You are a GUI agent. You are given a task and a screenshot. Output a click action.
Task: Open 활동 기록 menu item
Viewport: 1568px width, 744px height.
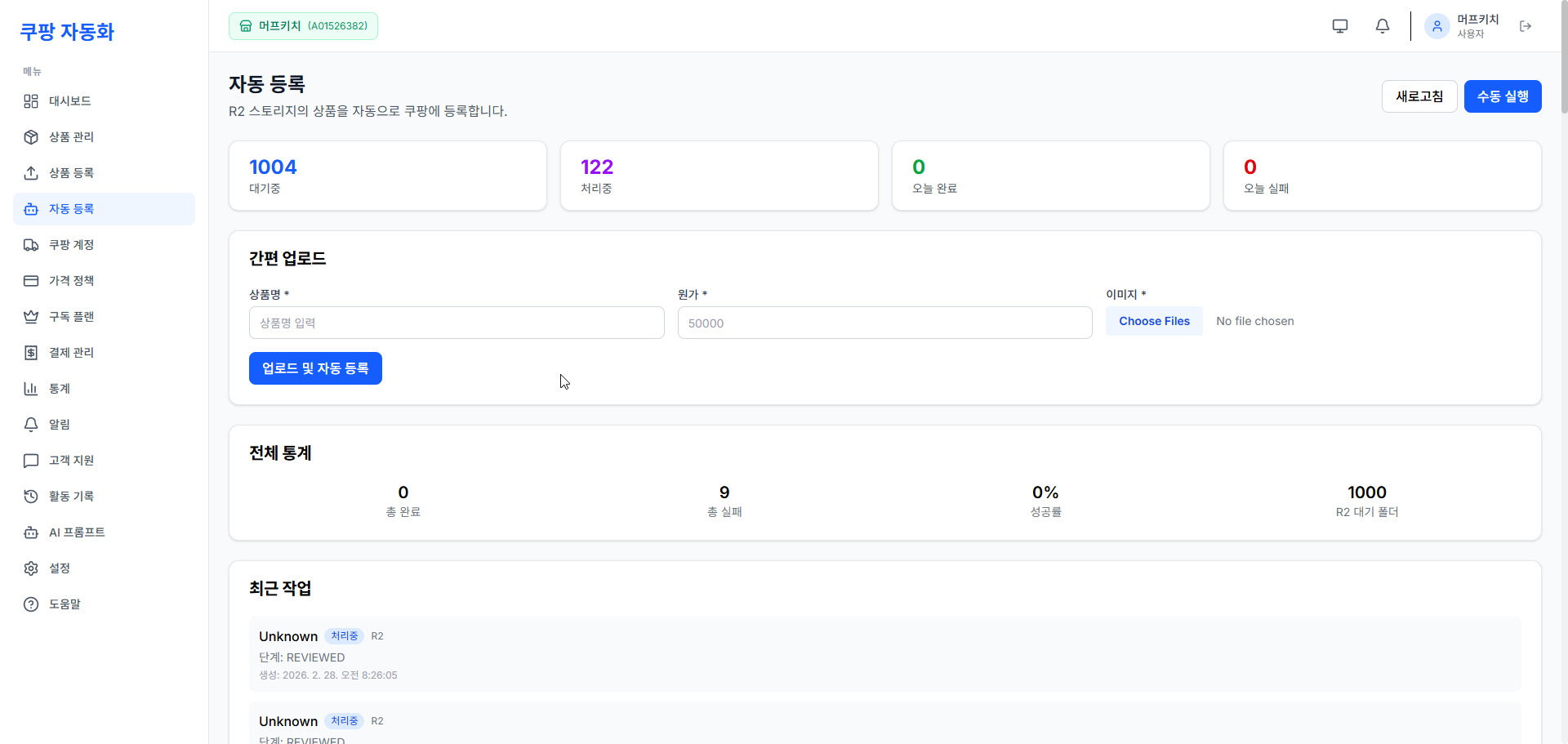pos(105,497)
